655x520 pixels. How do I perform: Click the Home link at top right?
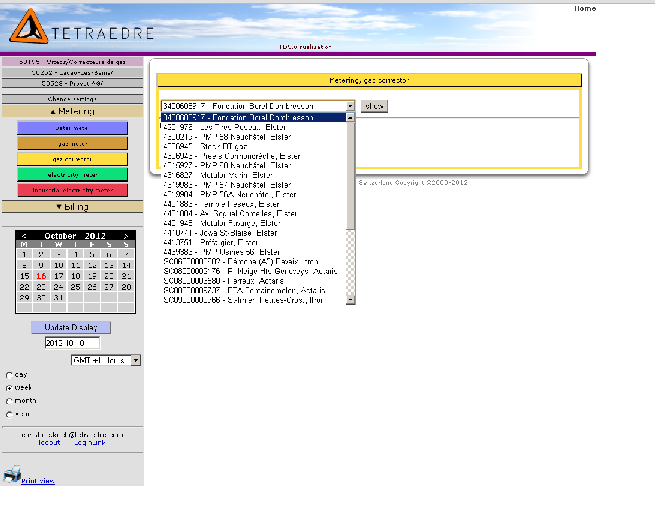pos(585,8)
